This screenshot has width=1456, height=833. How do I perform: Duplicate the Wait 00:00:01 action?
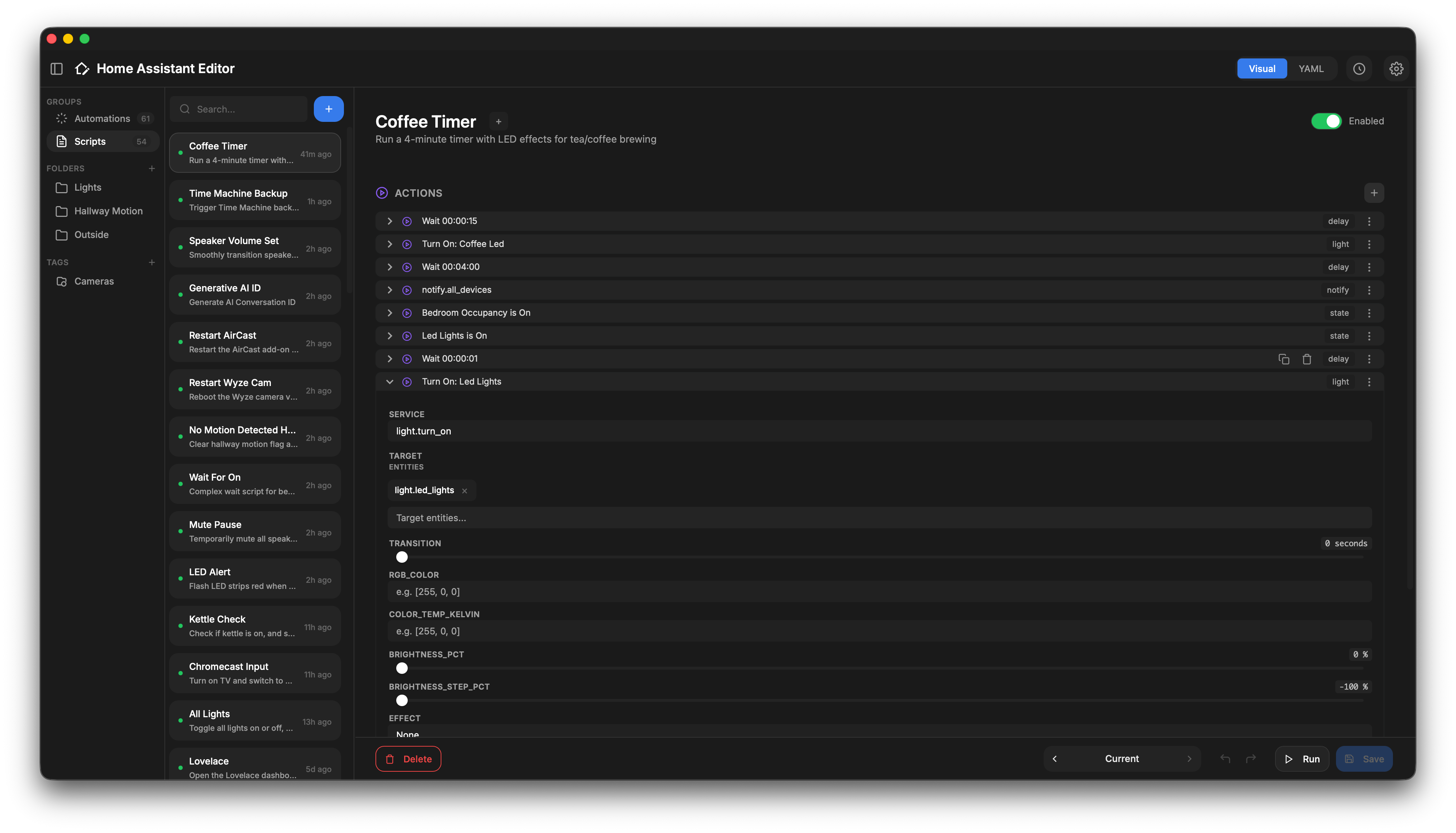(1283, 359)
